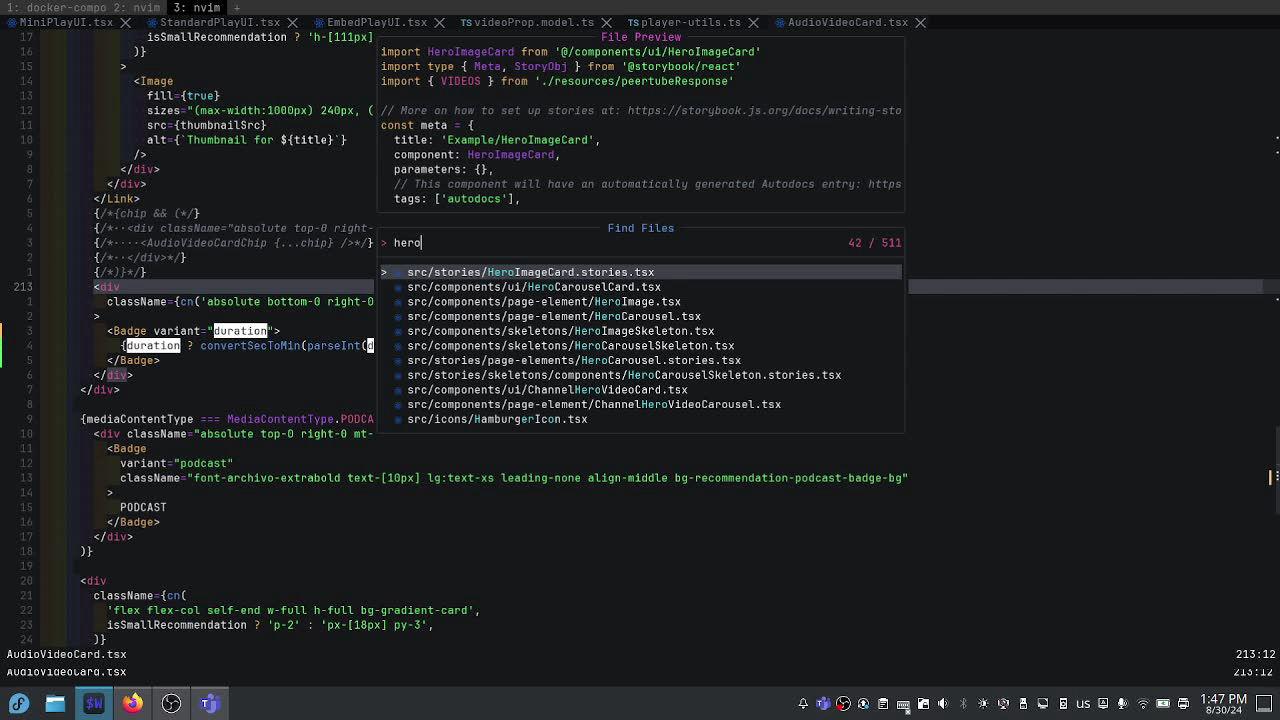Switch the US keyboard layout indicator
The height and width of the screenshot is (720, 1280).
pyautogui.click(x=1083, y=704)
